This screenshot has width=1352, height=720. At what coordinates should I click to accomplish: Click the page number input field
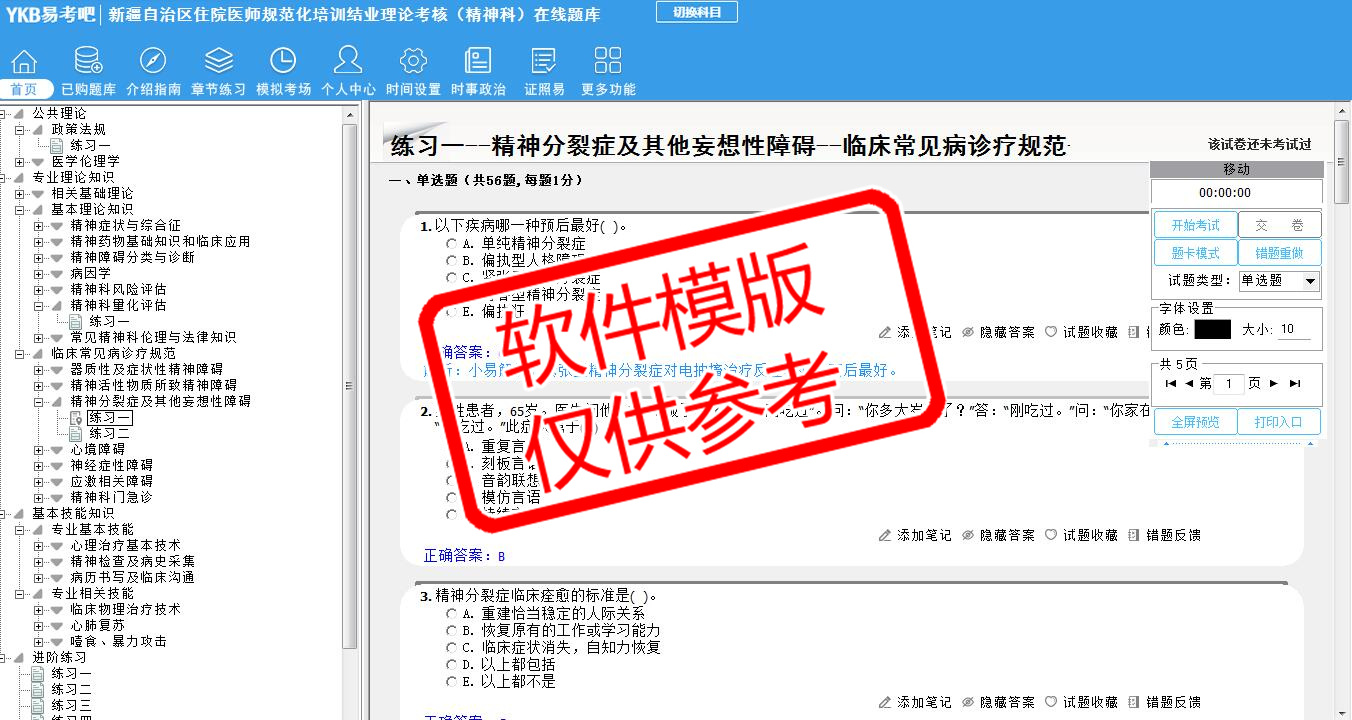pos(1229,384)
